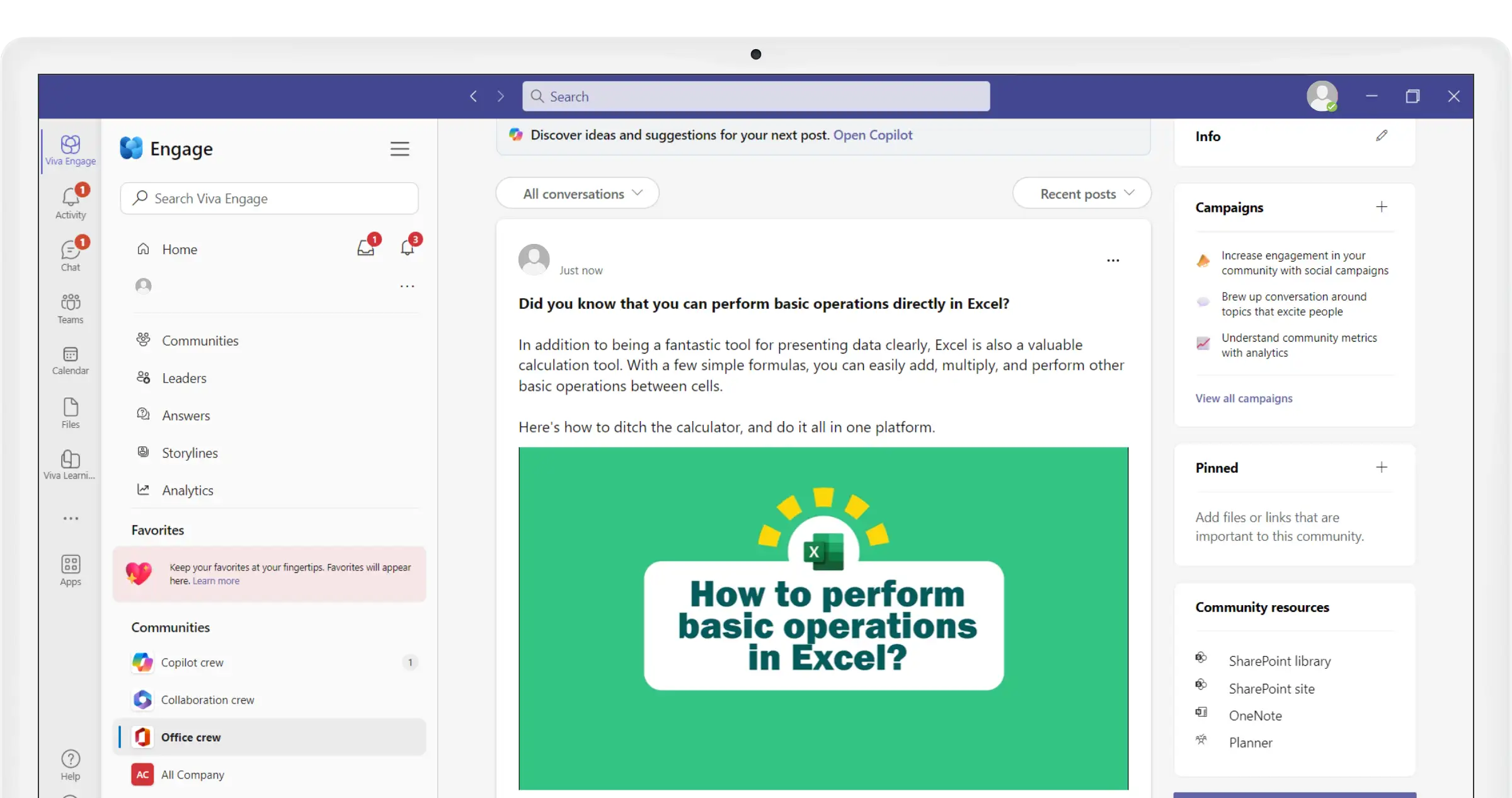The width and height of the screenshot is (1512, 798).
Task: Open the Planner resource
Action: point(1251,743)
